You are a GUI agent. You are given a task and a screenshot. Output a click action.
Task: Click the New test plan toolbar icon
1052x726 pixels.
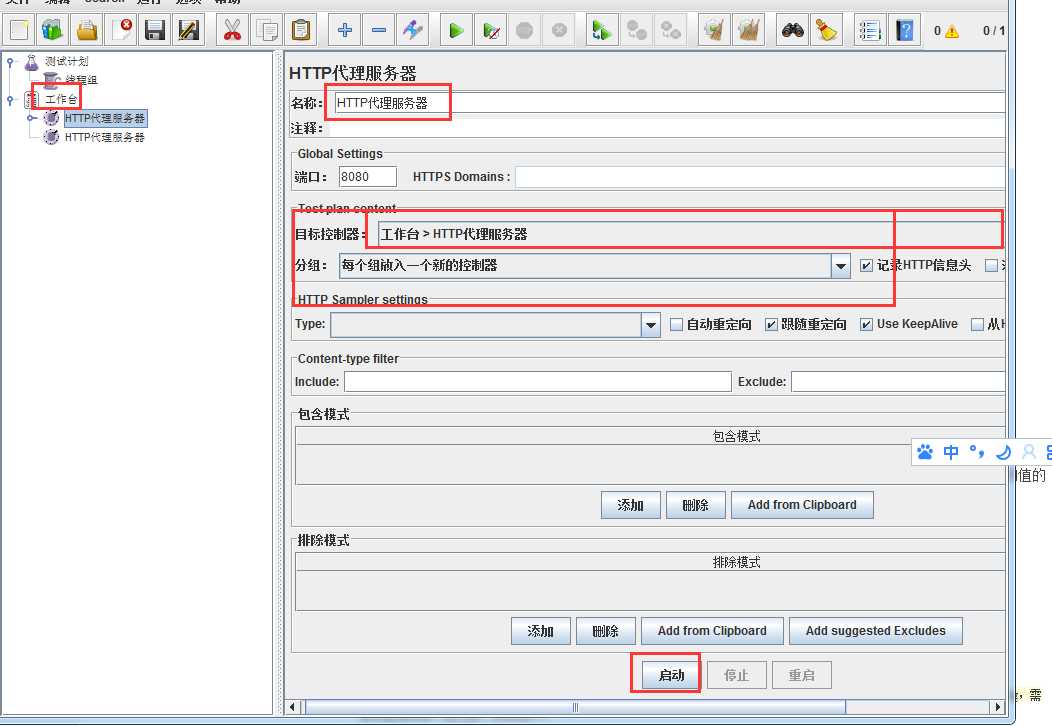[x=19, y=30]
